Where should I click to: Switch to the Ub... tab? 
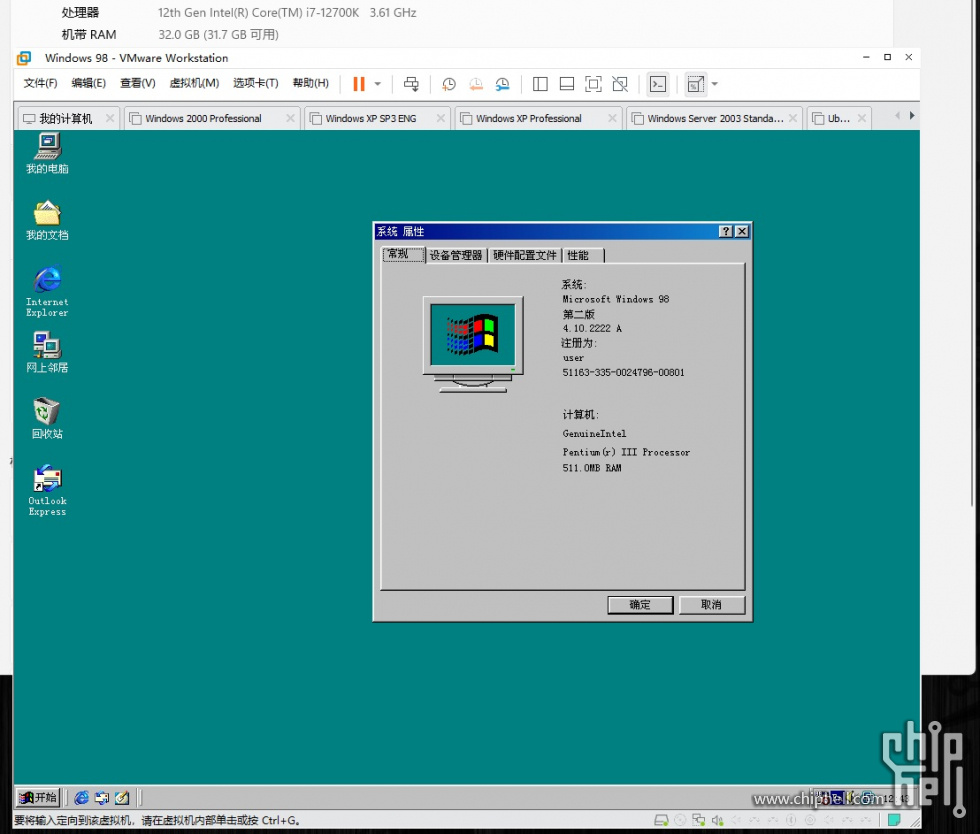point(838,118)
